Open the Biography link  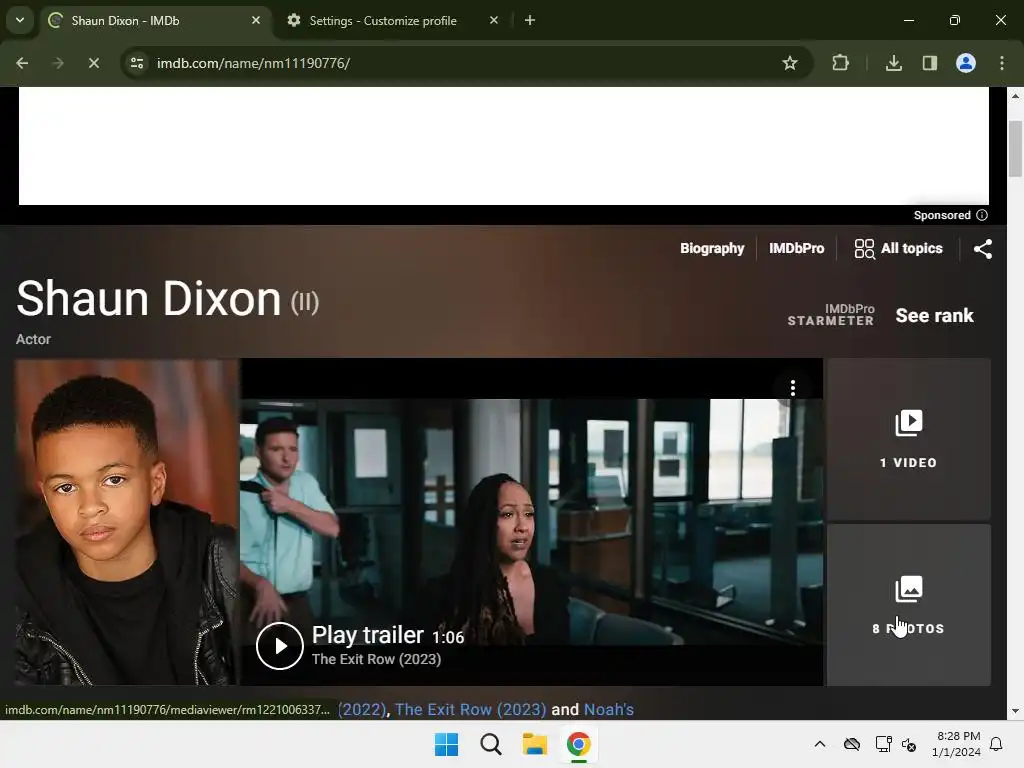click(712, 248)
